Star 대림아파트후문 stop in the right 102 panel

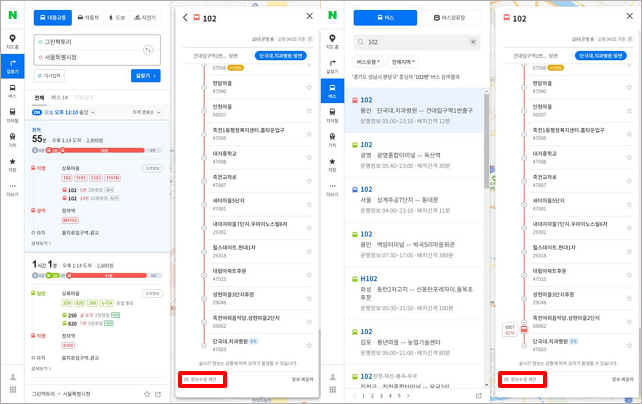(x=629, y=275)
